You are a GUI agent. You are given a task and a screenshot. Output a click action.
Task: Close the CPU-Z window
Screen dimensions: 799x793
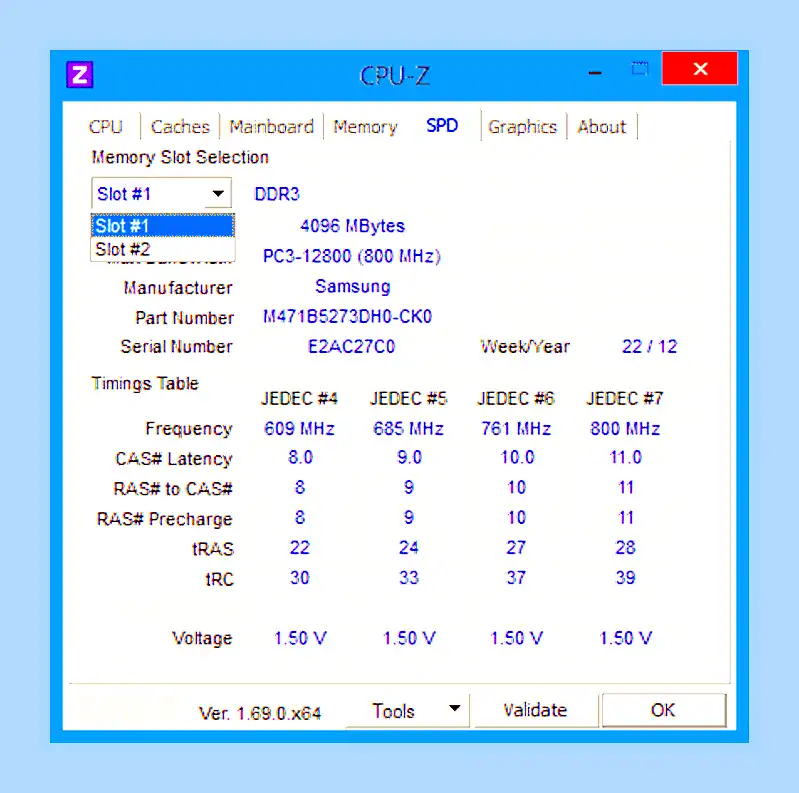point(699,68)
